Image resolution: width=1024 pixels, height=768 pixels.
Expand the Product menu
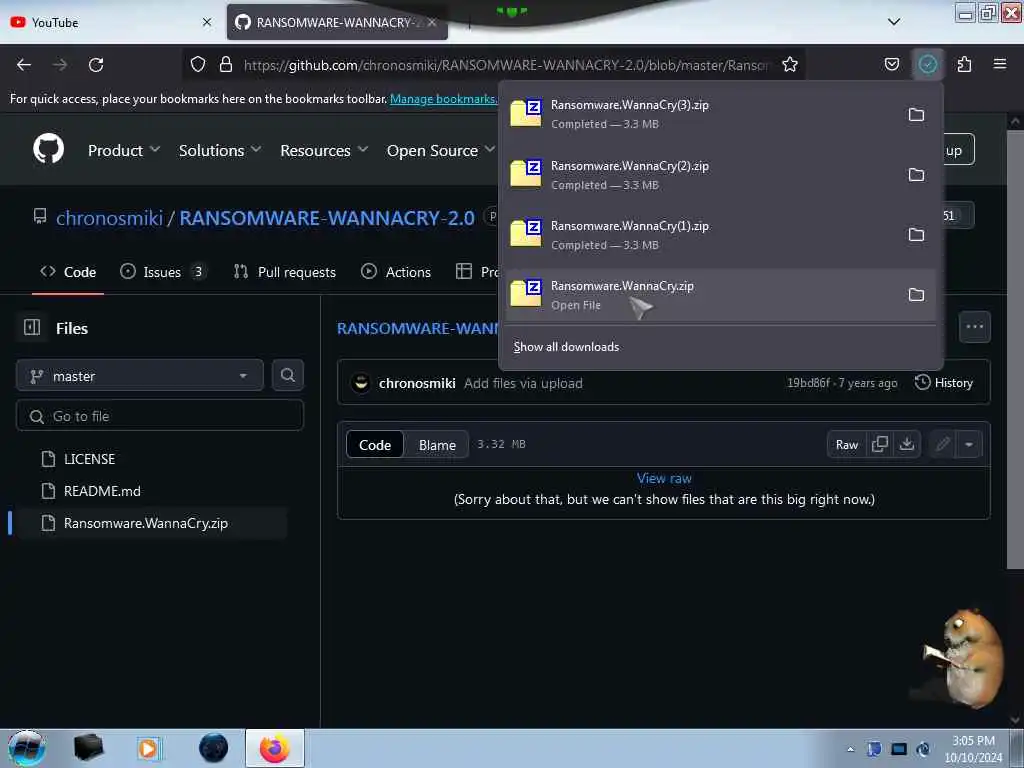(123, 150)
